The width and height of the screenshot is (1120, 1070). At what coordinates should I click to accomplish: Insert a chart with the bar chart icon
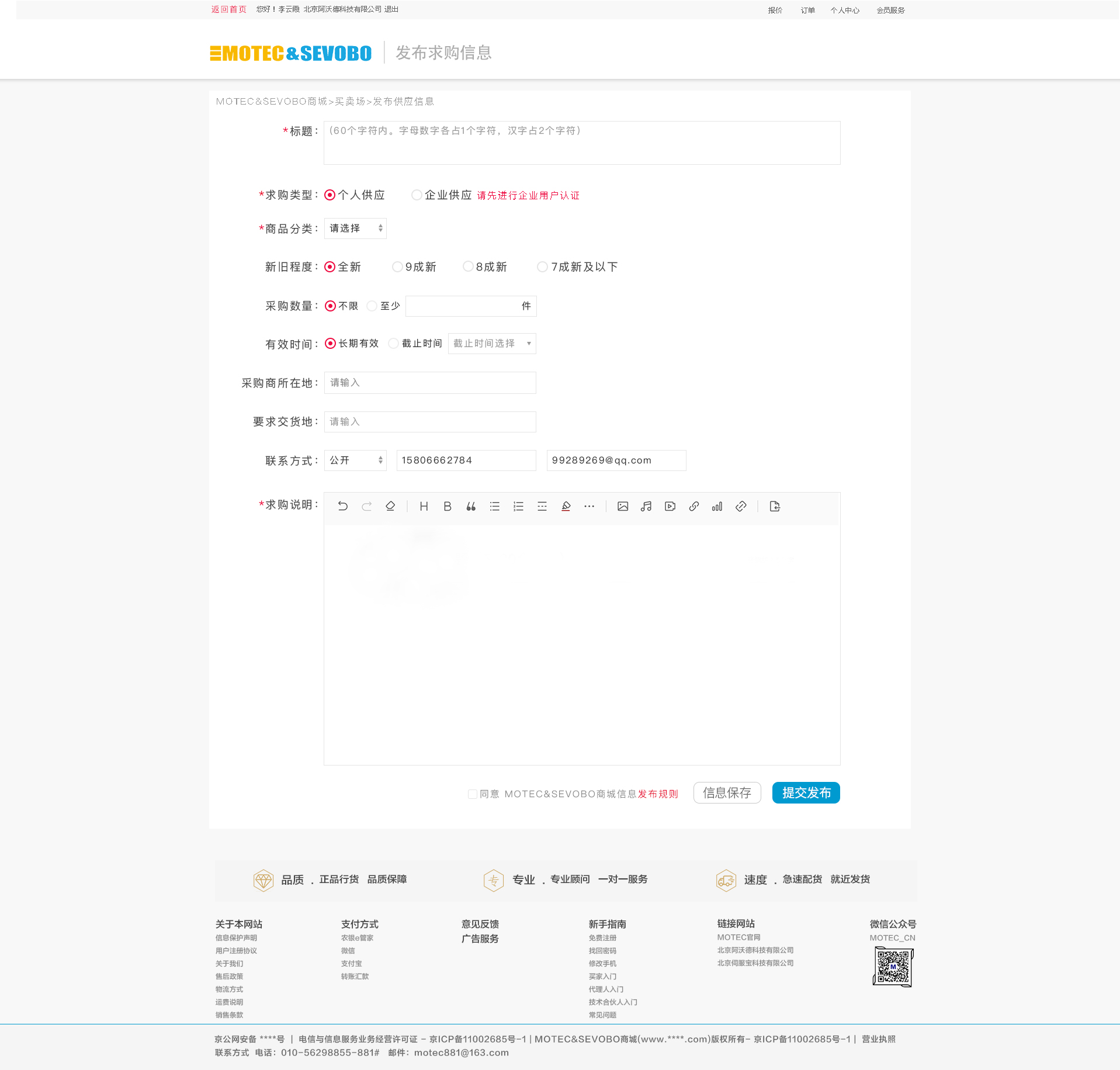click(x=717, y=507)
